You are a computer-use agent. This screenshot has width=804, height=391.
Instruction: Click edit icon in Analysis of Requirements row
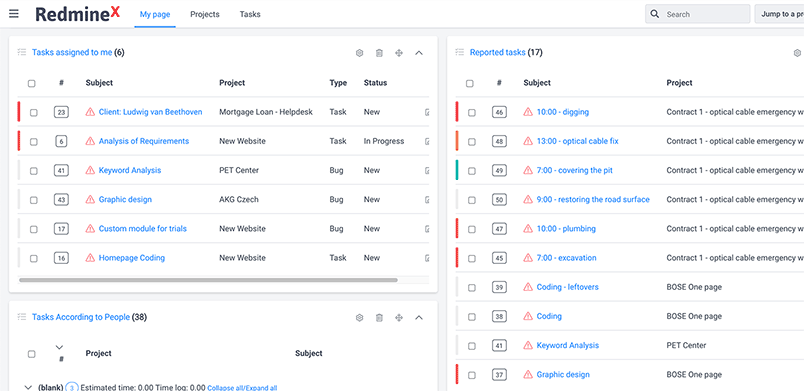(427, 141)
